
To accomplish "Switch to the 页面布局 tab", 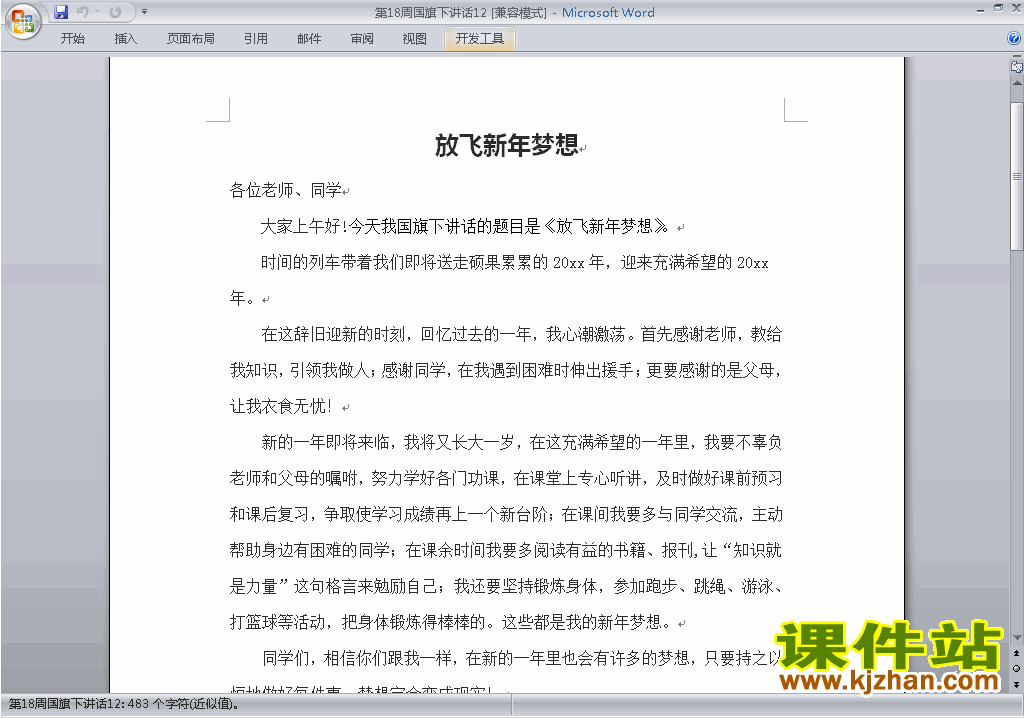I will [191, 39].
